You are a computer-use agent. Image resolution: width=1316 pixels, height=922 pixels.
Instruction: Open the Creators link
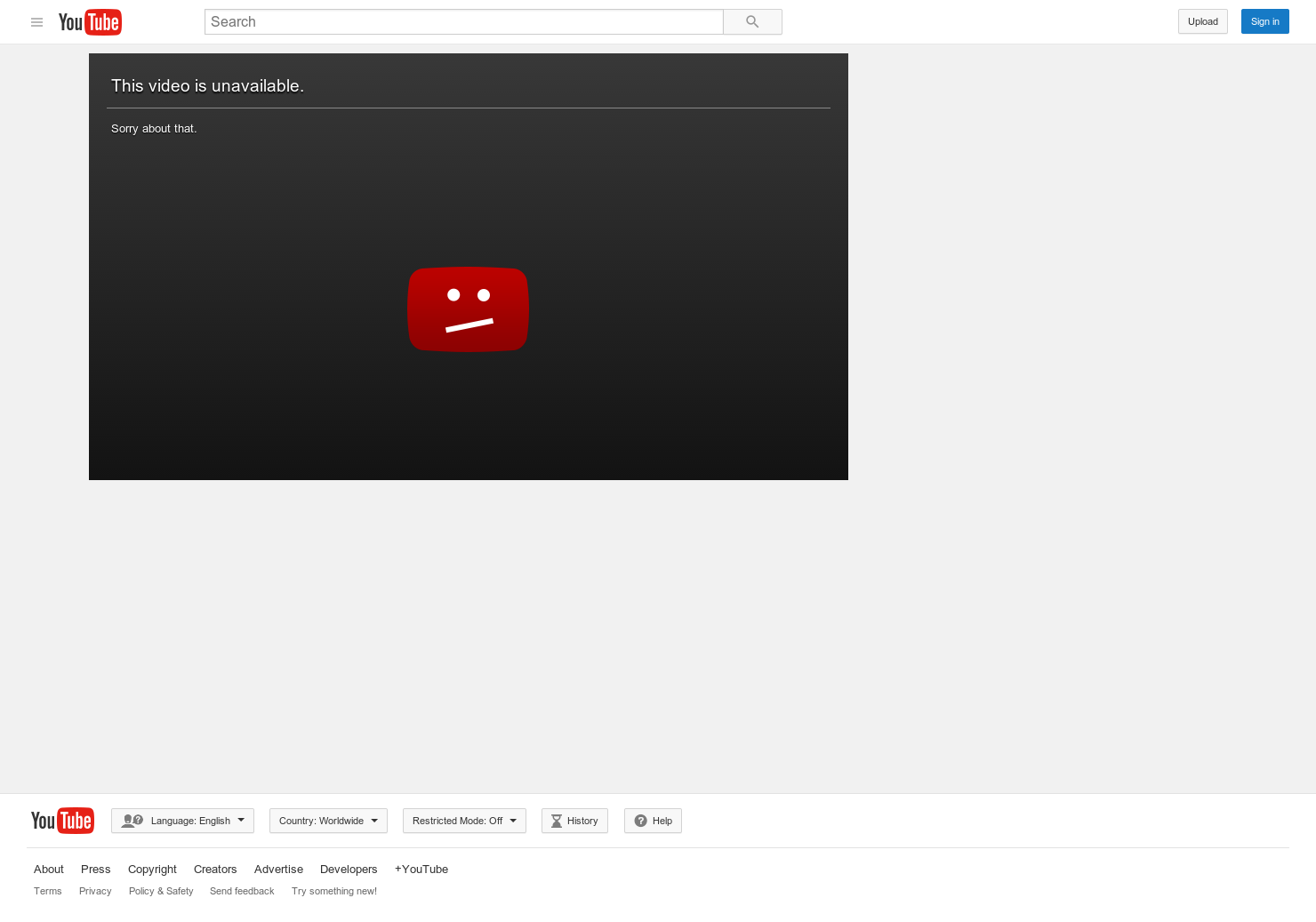[x=215, y=870]
